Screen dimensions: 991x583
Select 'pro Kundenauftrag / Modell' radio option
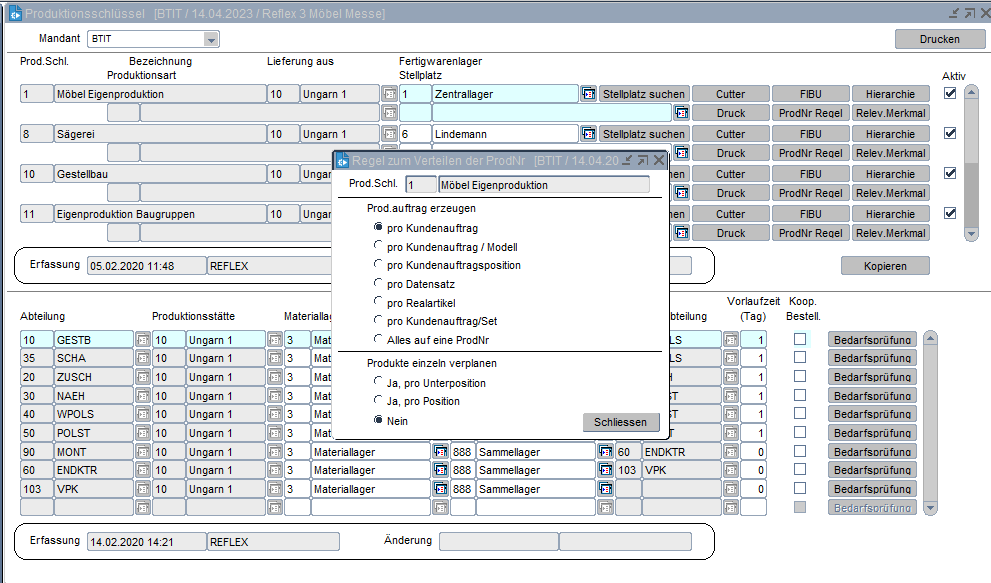click(x=378, y=247)
